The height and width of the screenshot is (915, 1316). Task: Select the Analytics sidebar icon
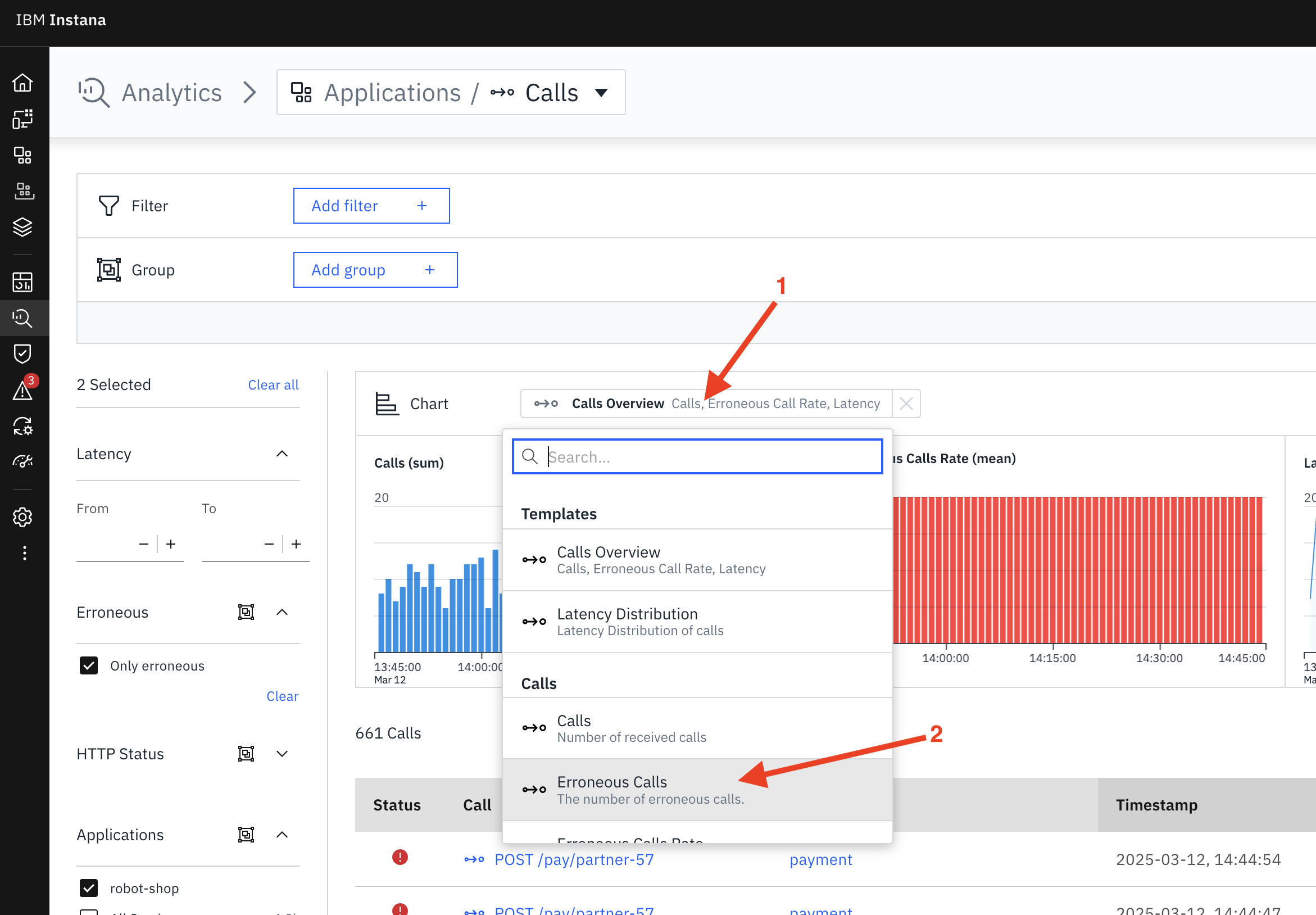22,318
